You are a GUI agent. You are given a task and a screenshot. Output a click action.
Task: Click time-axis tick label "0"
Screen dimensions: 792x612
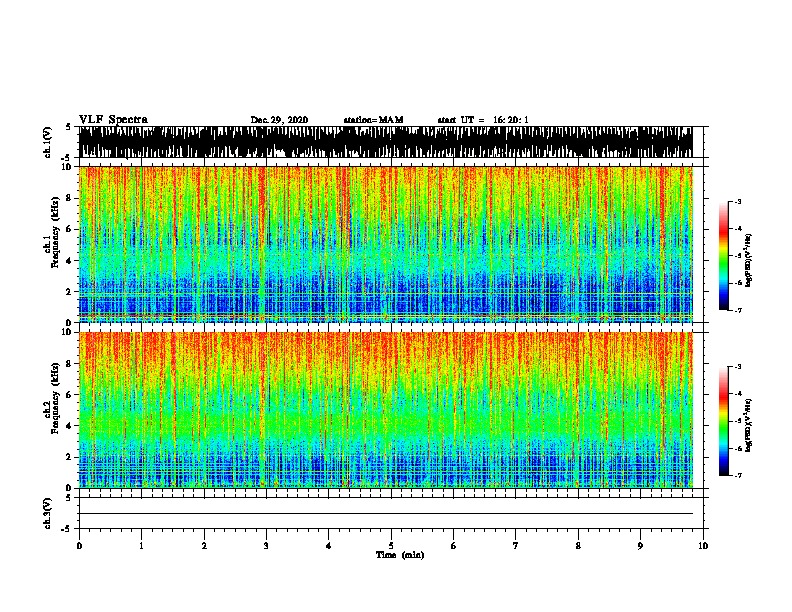point(79,546)
